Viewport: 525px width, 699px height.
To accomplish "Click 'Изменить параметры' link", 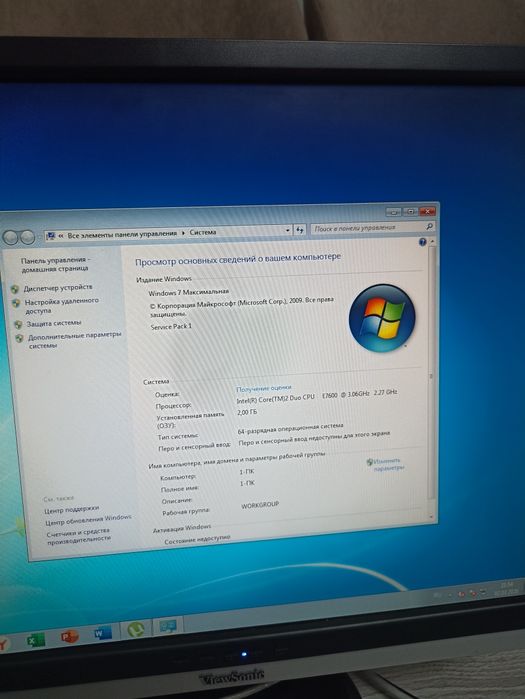I will (389, 464).
